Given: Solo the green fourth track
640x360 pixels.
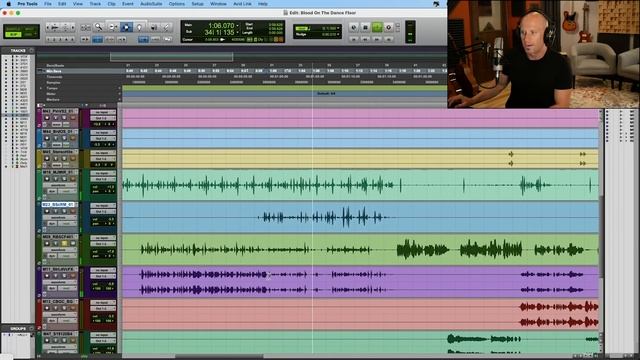Looking at the screenshot, I should (64, 179).
